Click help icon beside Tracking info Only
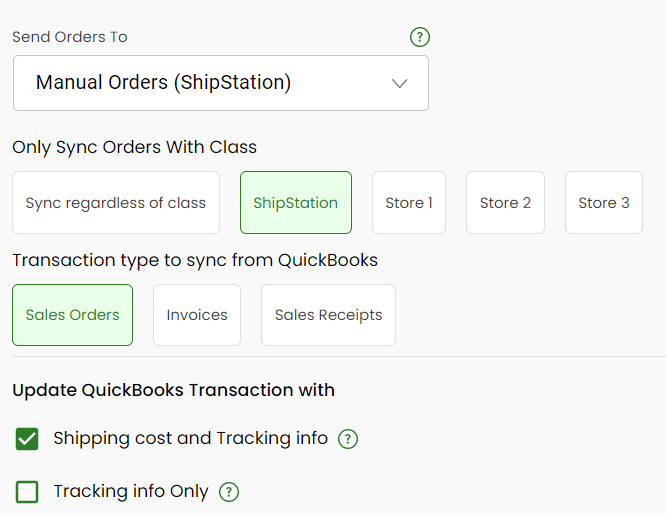Screen dimensions: 666x516 (229, 492)
